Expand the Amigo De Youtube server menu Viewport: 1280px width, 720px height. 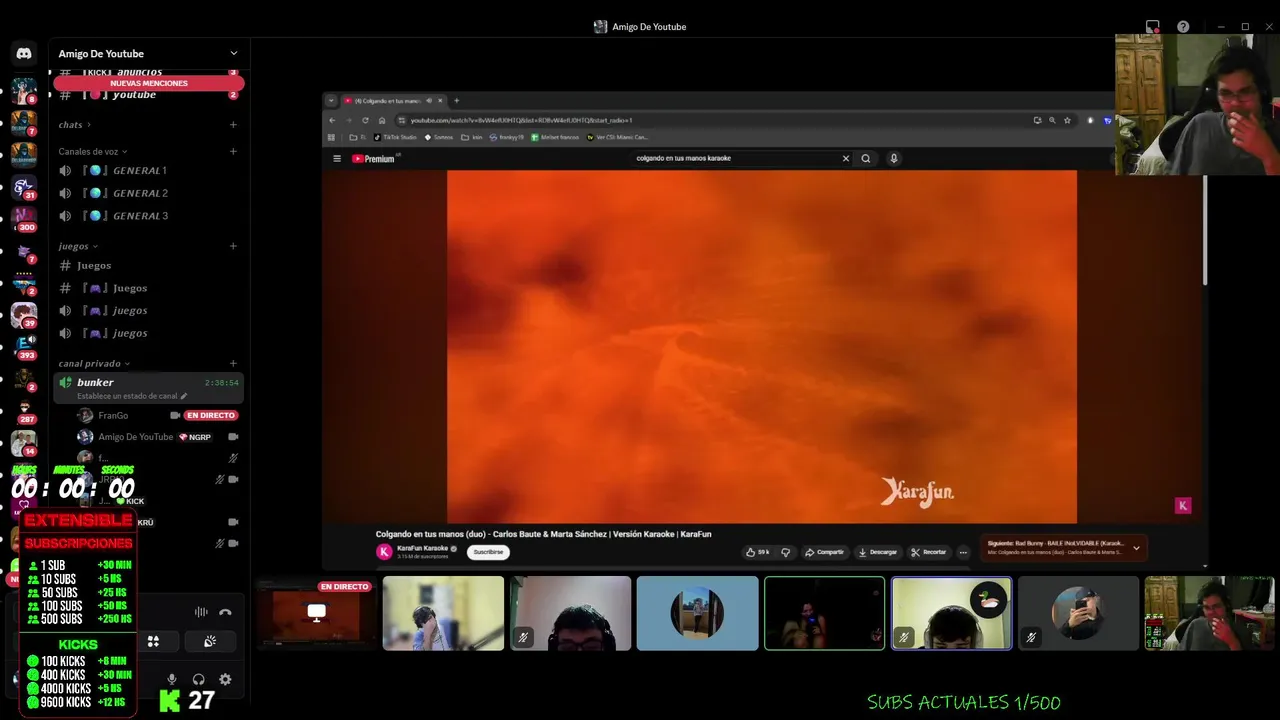click(233, 54)
